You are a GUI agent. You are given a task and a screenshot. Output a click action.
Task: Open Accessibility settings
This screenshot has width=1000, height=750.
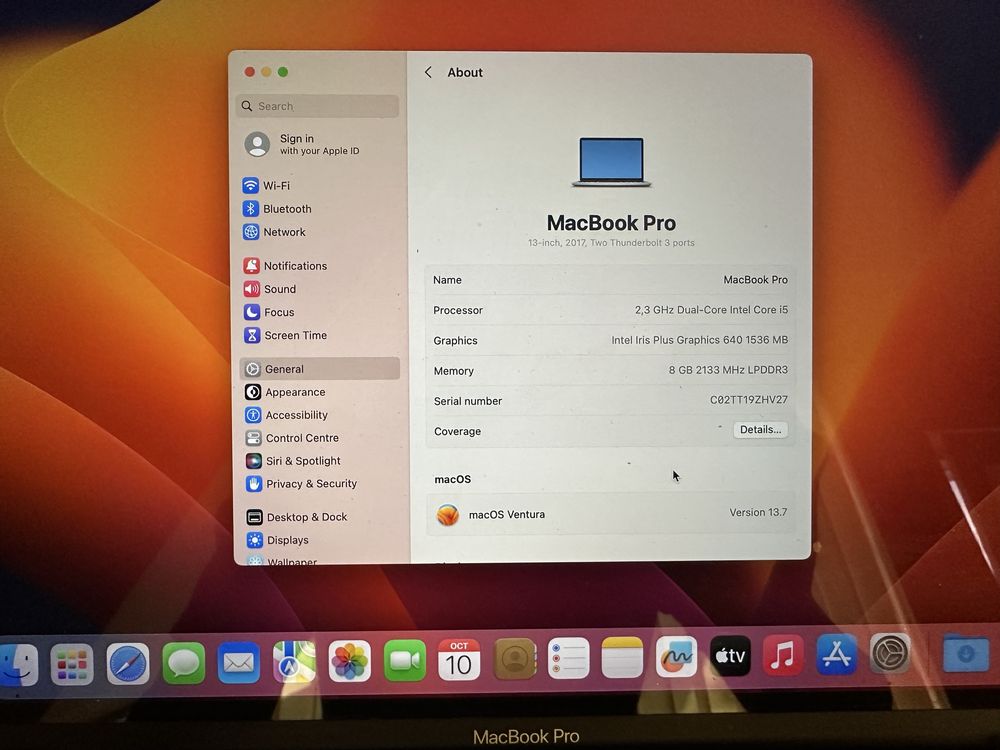(286, 415)
